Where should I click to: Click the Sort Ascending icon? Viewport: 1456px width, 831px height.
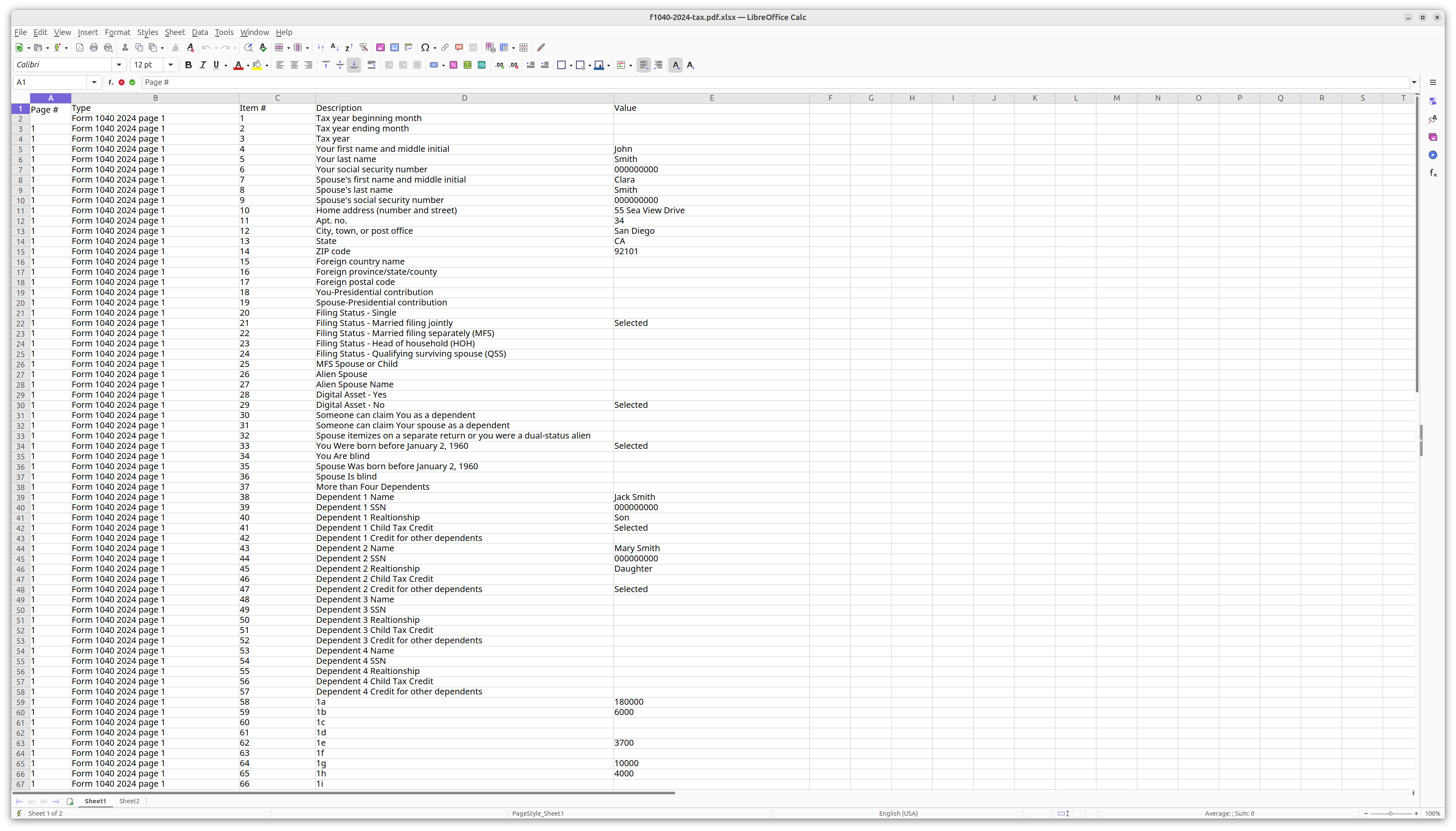click(334, 48)
